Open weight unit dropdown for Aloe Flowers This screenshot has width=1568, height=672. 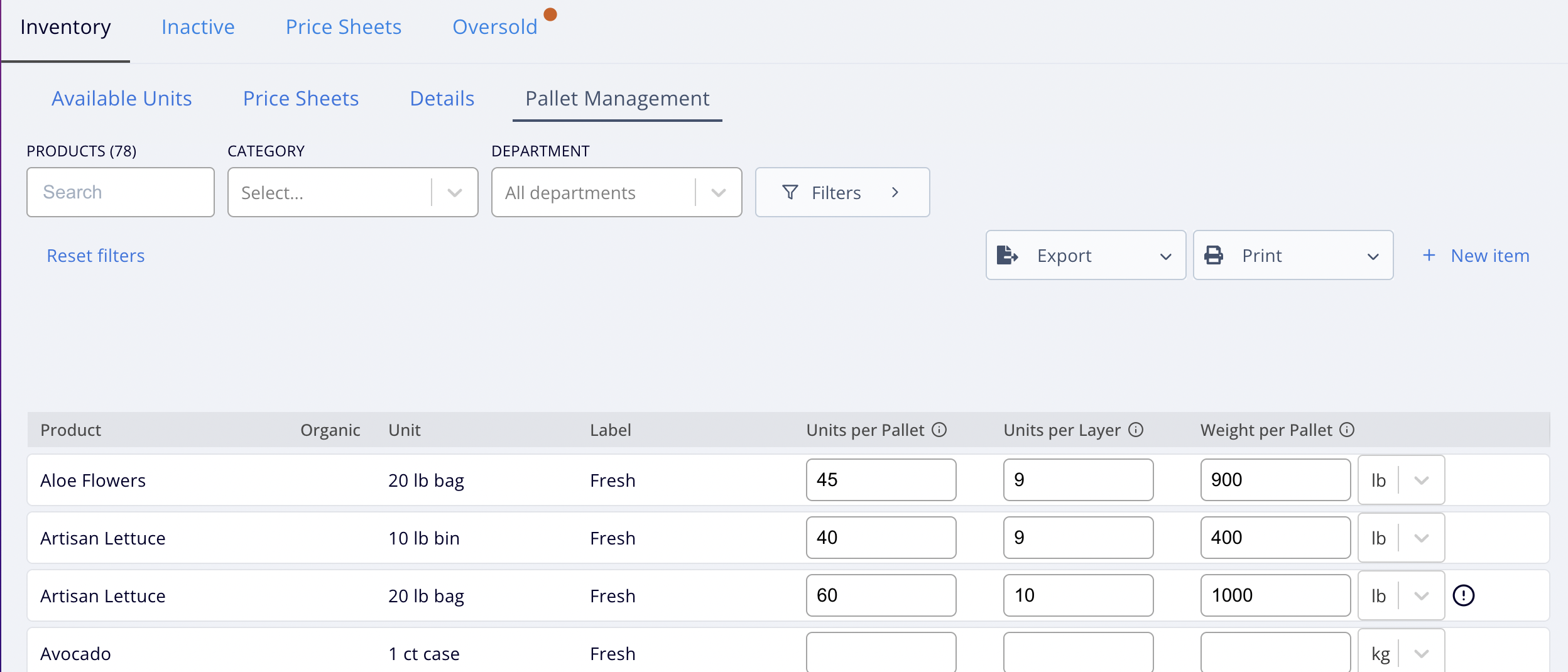pyautogui.click(x=1402, y=480)
